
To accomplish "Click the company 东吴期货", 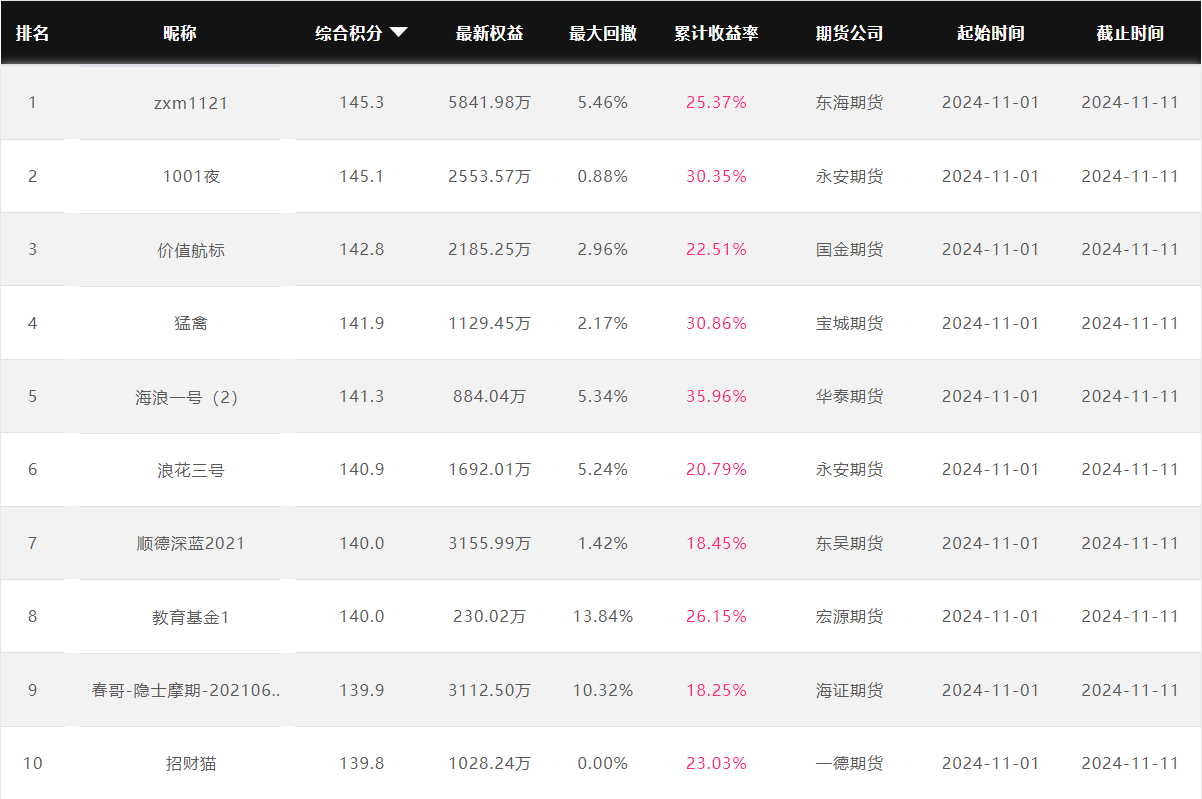I will 850,543.
